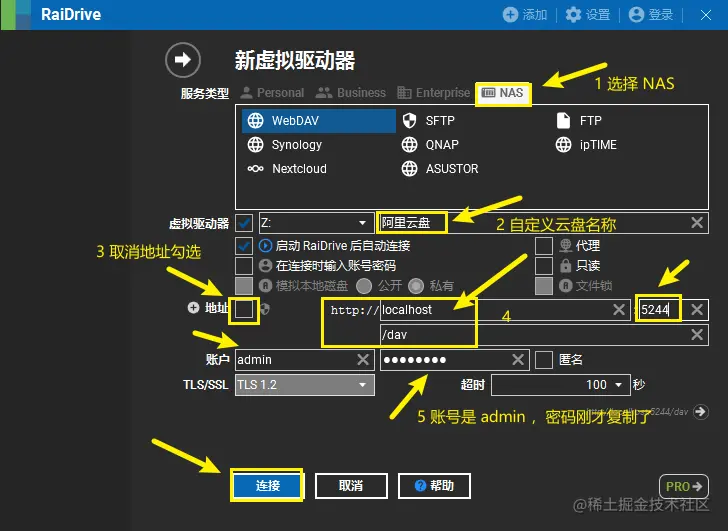Select the 私有 private radio button

[416, 286]
